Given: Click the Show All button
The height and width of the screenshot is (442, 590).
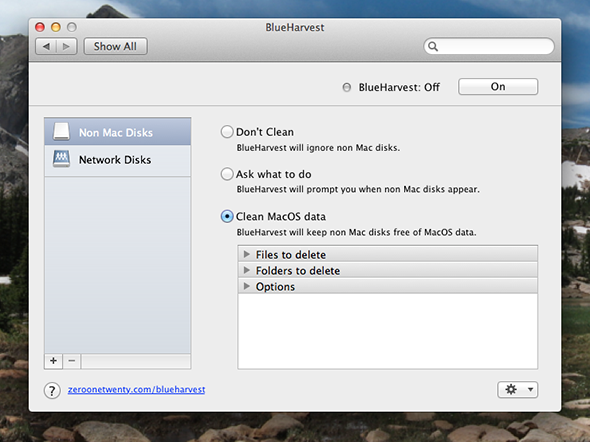Looking at the screenshot, I should 115,46.
